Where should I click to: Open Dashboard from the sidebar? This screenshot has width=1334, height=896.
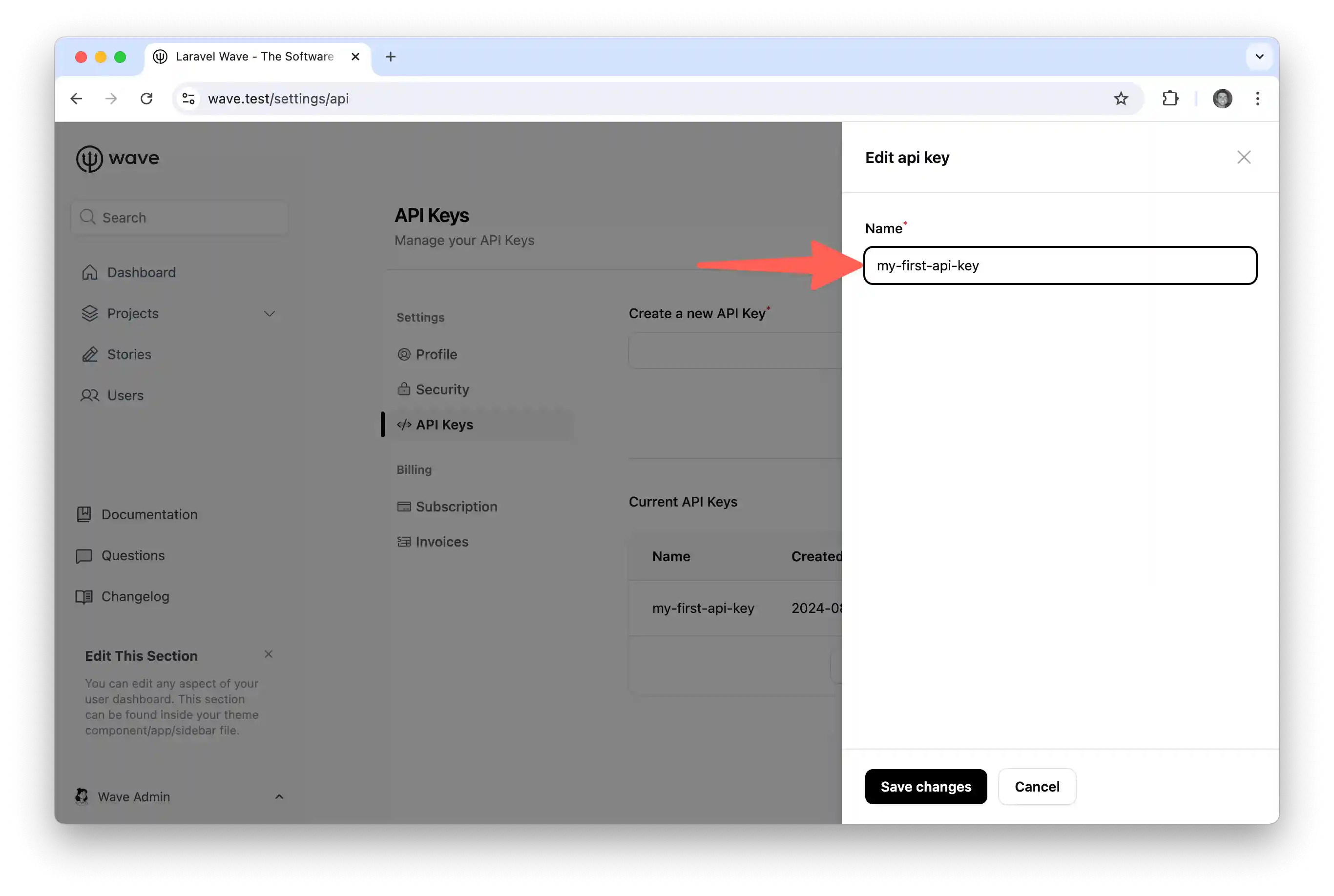pyautogui.click(x=141, y=272)
